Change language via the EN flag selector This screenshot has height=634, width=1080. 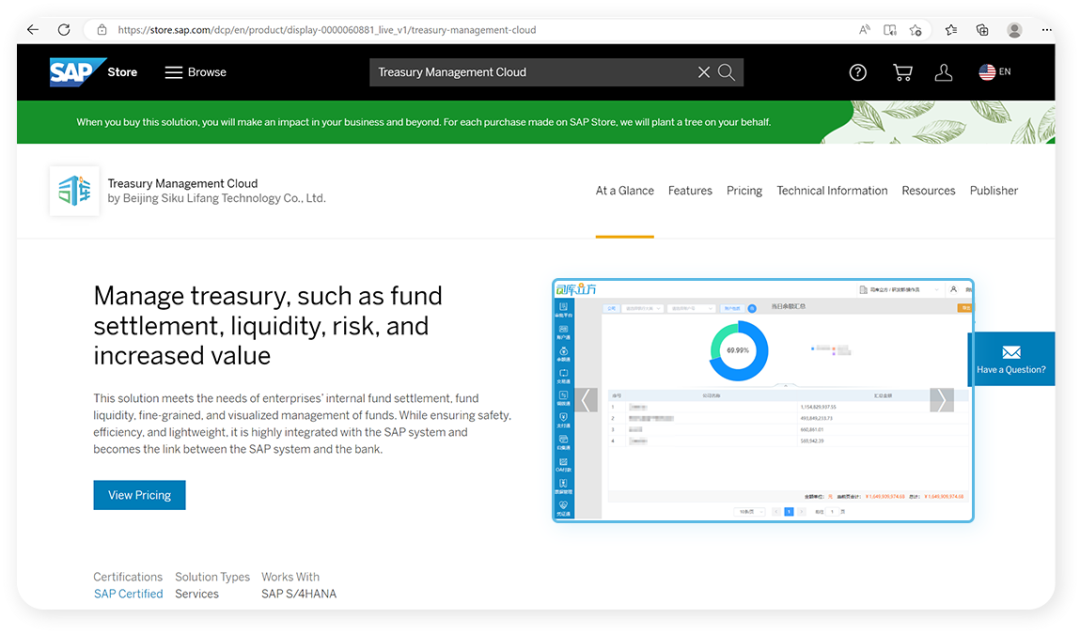point(995,72)
